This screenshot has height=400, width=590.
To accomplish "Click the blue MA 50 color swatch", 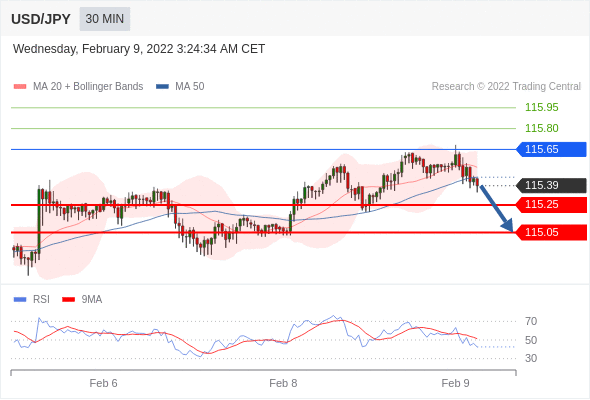I will [162, 87].
